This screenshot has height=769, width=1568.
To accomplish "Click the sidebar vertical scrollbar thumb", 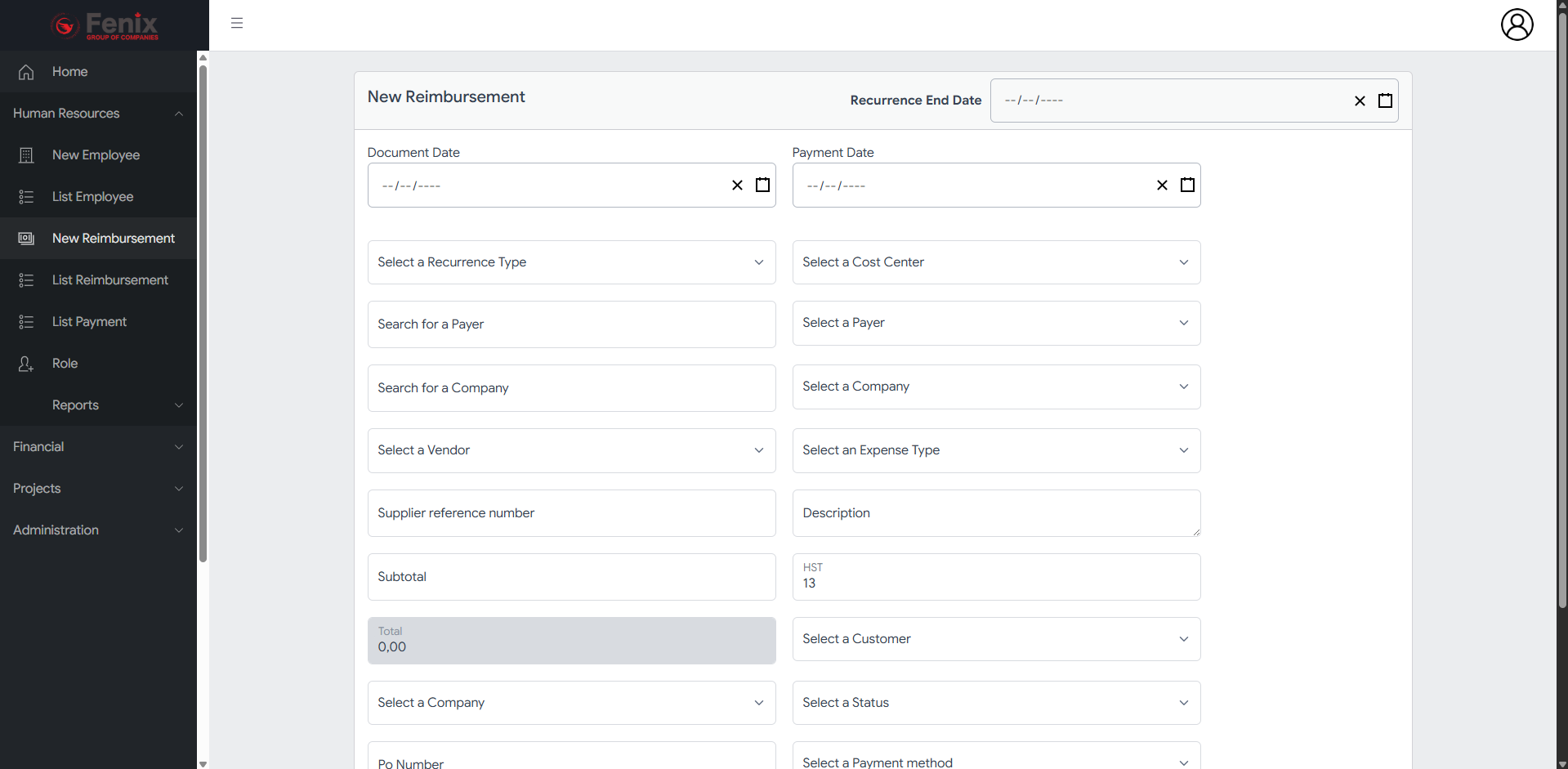I will pyautogui.click(x=203, y=314).
